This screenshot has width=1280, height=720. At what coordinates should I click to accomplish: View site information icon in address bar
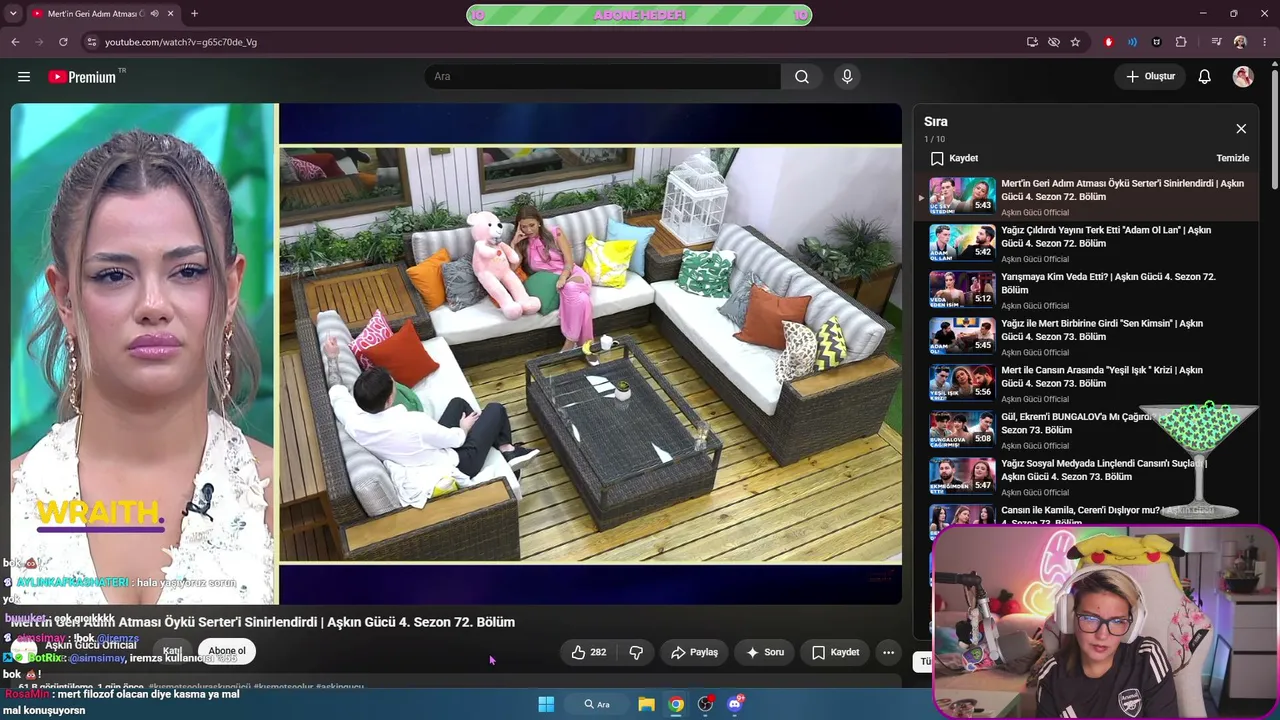pyautogui.click(x=91, y=42)
